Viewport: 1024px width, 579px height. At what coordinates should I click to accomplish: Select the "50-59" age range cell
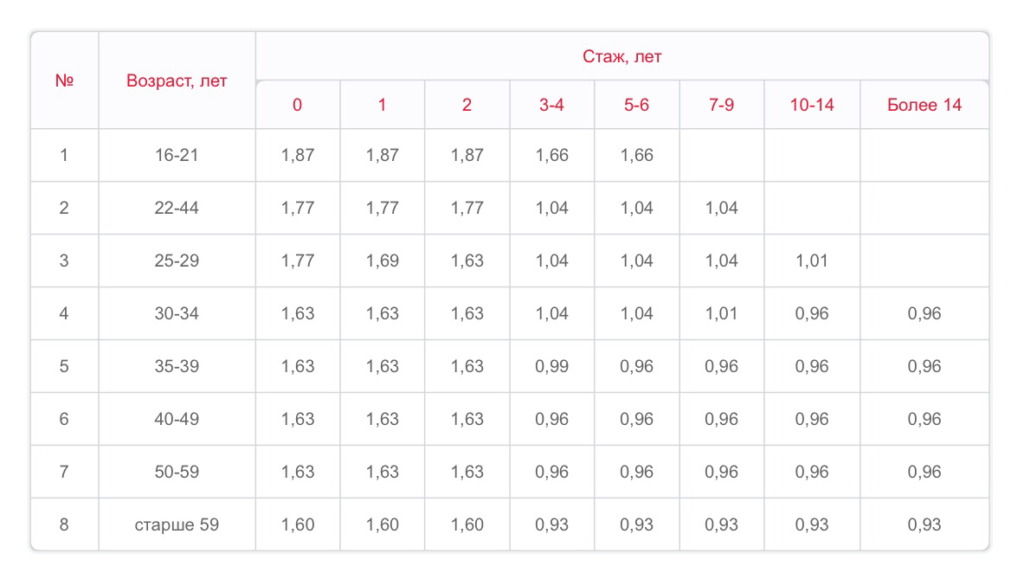tap(177, 471)
